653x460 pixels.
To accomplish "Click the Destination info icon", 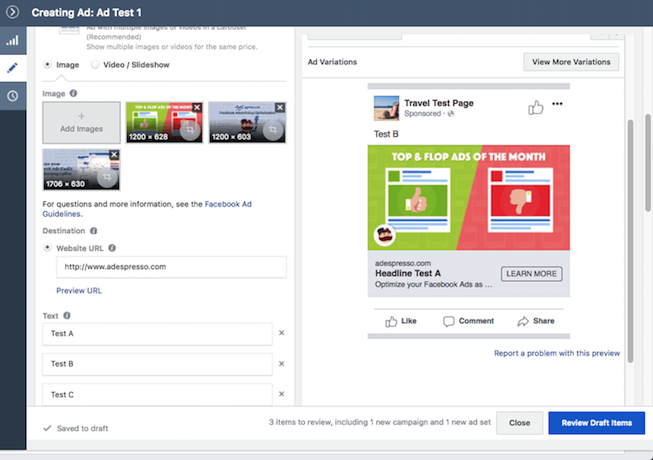I will [94, 231].
